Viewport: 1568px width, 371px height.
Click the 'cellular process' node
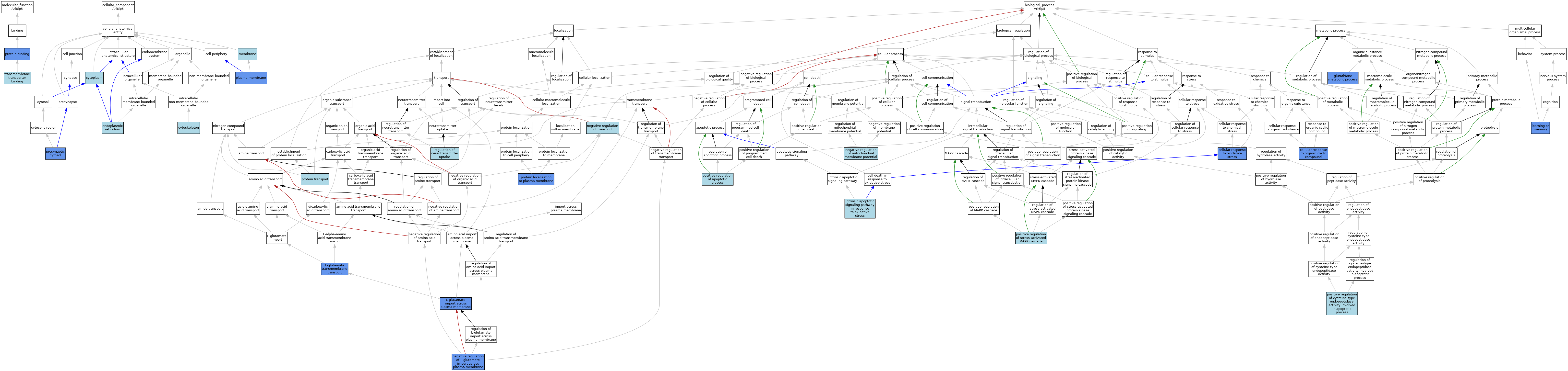(x=890, y=54)
